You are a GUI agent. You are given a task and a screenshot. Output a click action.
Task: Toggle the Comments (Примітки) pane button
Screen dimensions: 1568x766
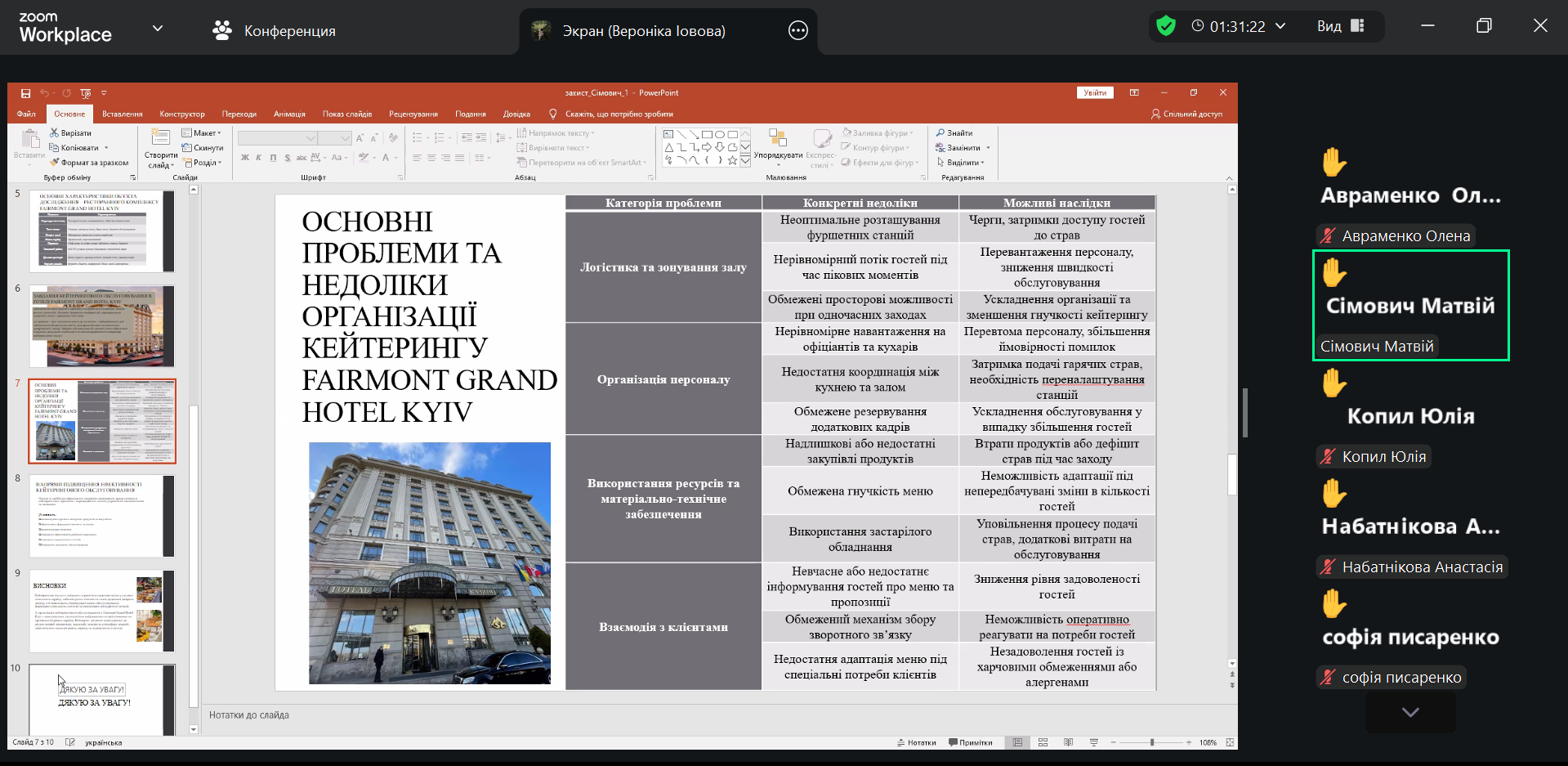coord(970,742)
